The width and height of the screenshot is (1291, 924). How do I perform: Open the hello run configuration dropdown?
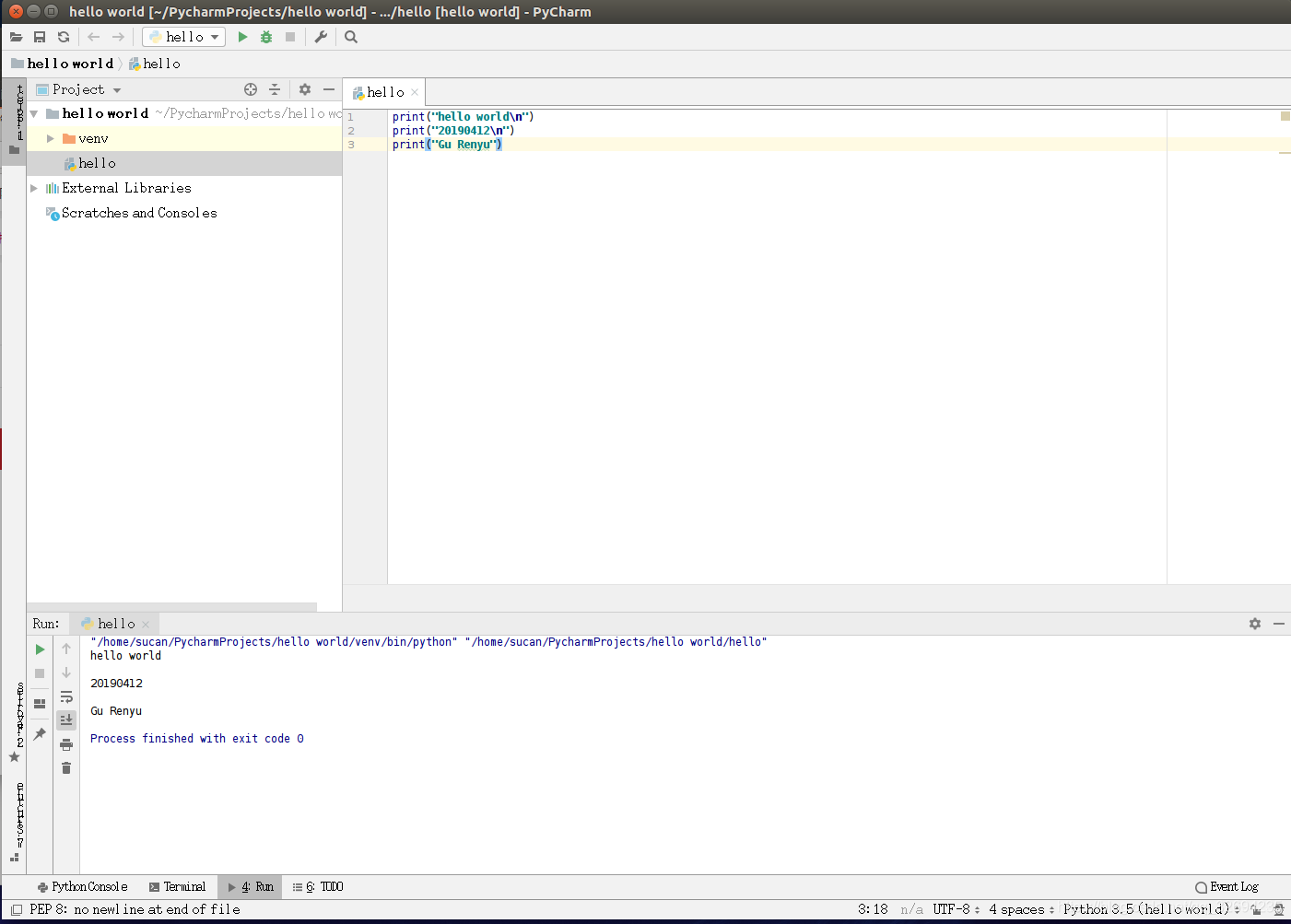pos(184,37)
